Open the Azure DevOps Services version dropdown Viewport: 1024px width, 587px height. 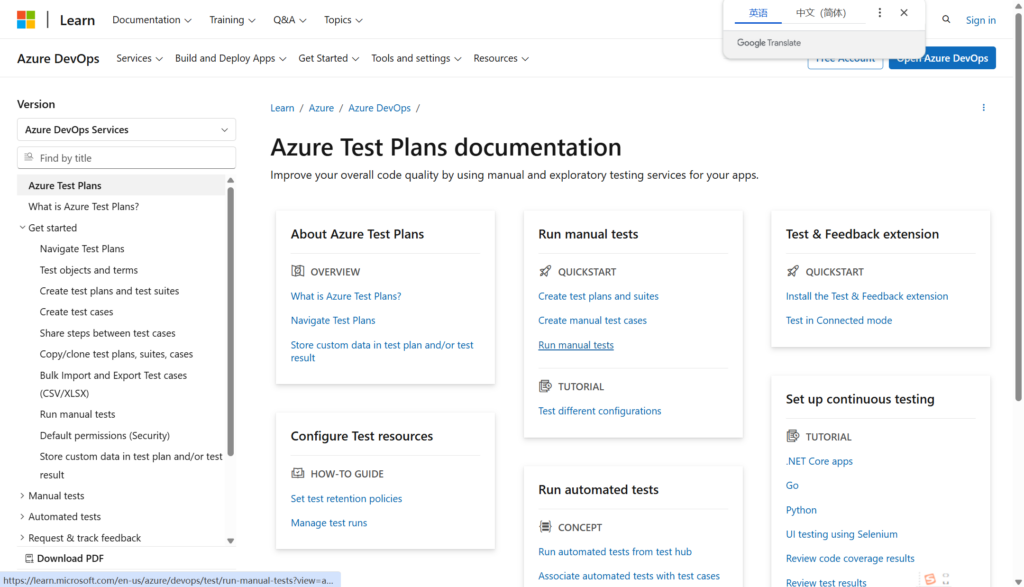126,130
